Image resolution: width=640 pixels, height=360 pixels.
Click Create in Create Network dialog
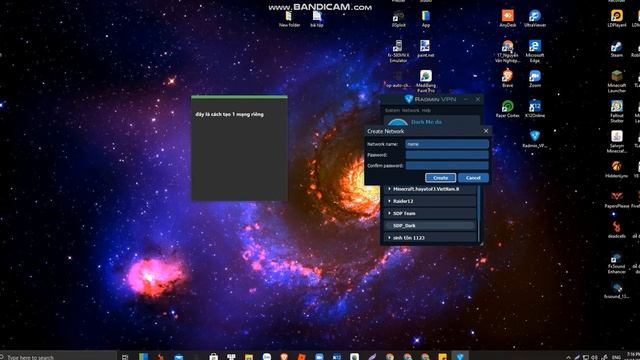[440, 178]
